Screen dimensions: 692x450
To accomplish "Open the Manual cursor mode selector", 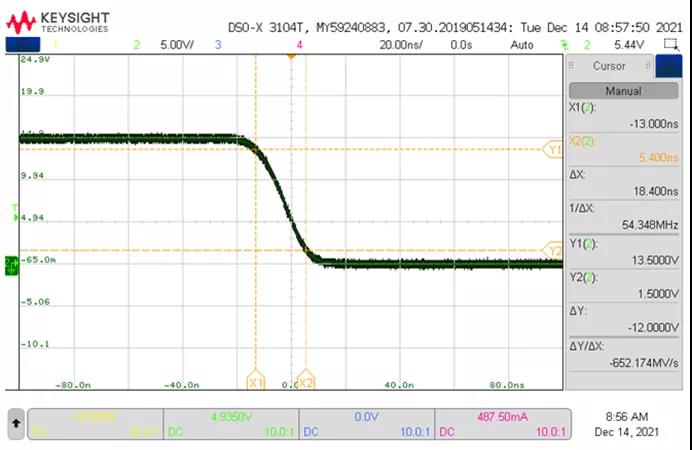I will 623,91.
